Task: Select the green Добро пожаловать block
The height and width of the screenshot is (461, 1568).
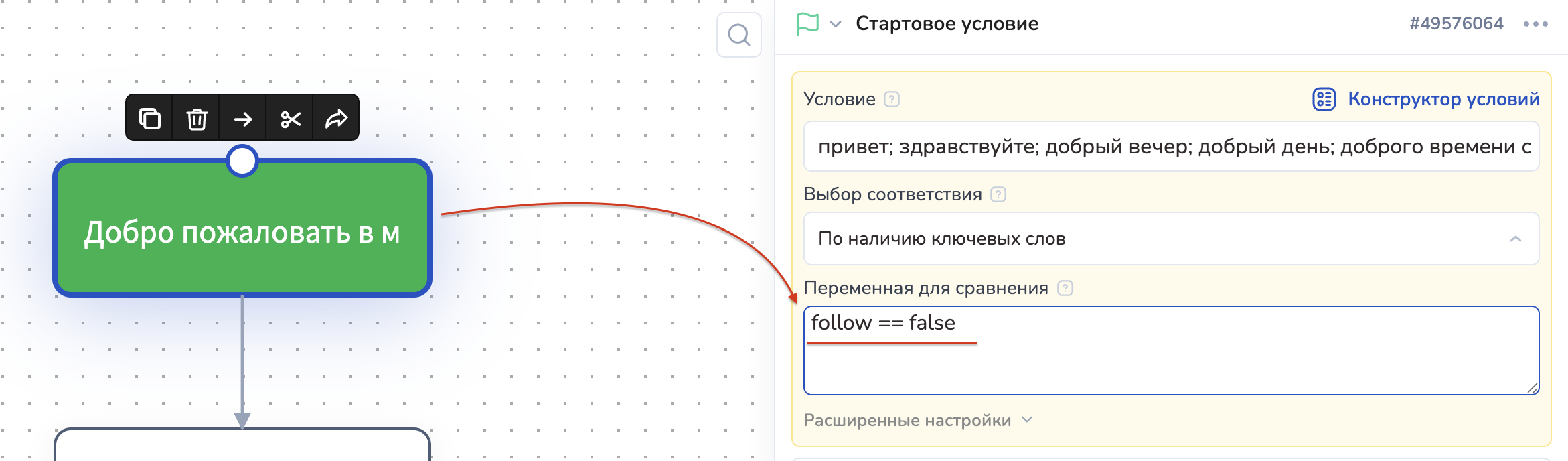Action: pos(242,231)
